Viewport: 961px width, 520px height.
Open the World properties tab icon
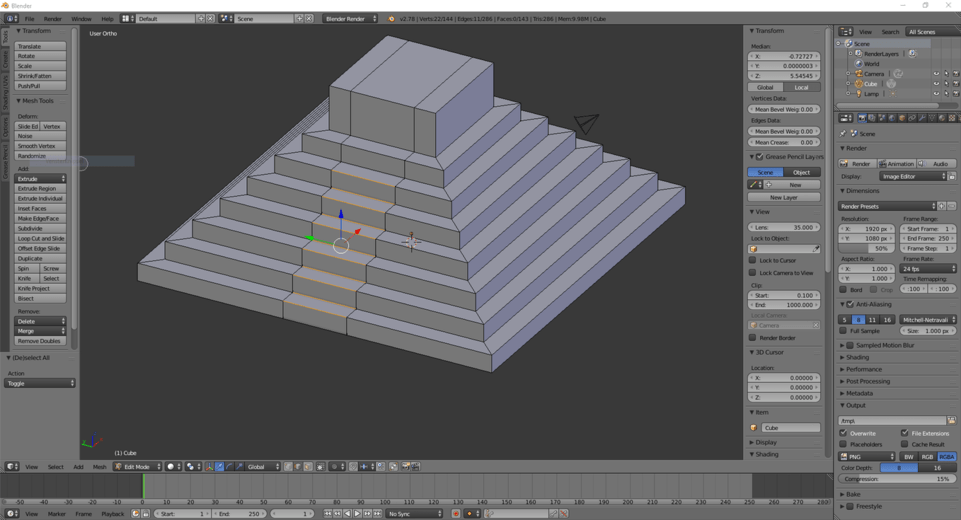[892, 118]
